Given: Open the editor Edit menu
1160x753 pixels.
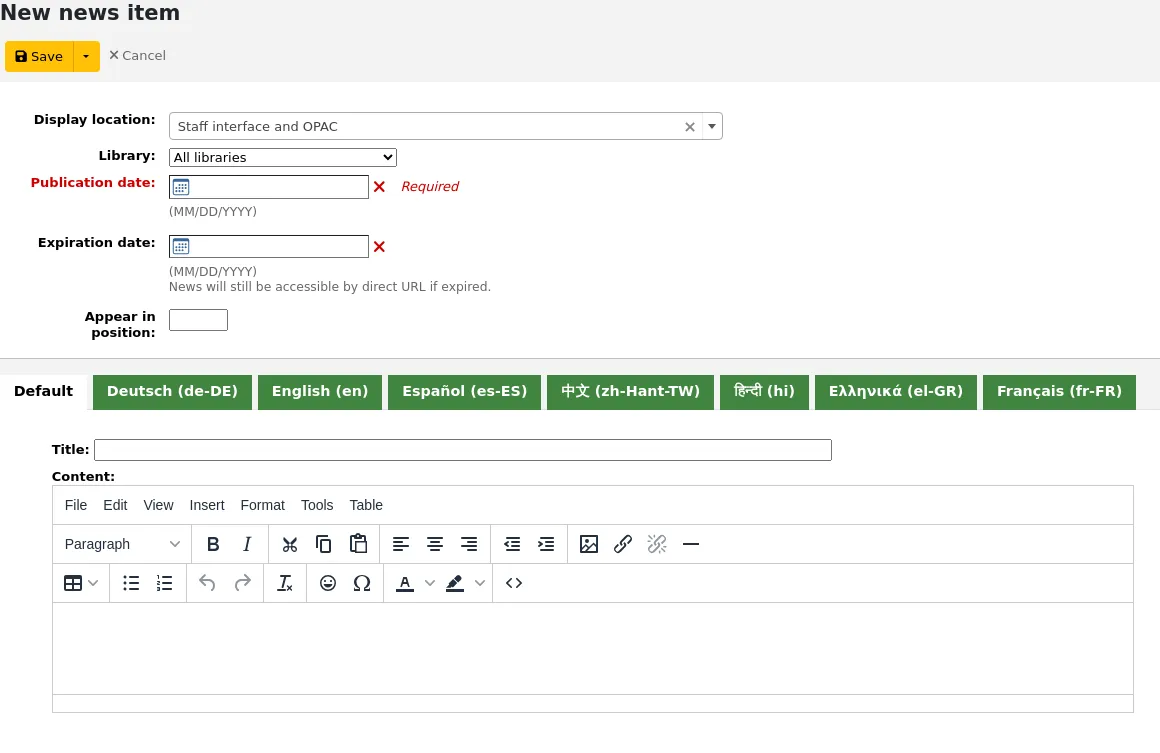Looking at the screenshot, I should point(115,505).
